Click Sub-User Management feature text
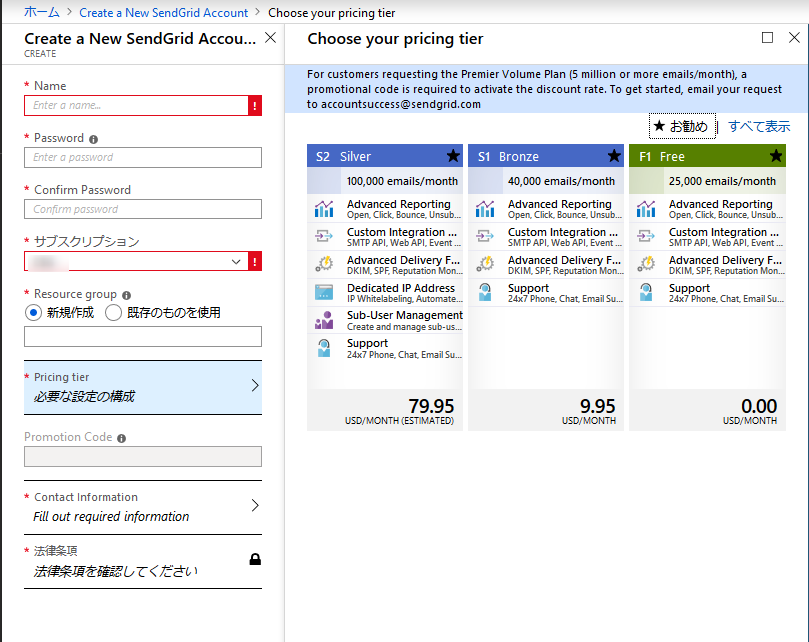 (x=405, y=315)
